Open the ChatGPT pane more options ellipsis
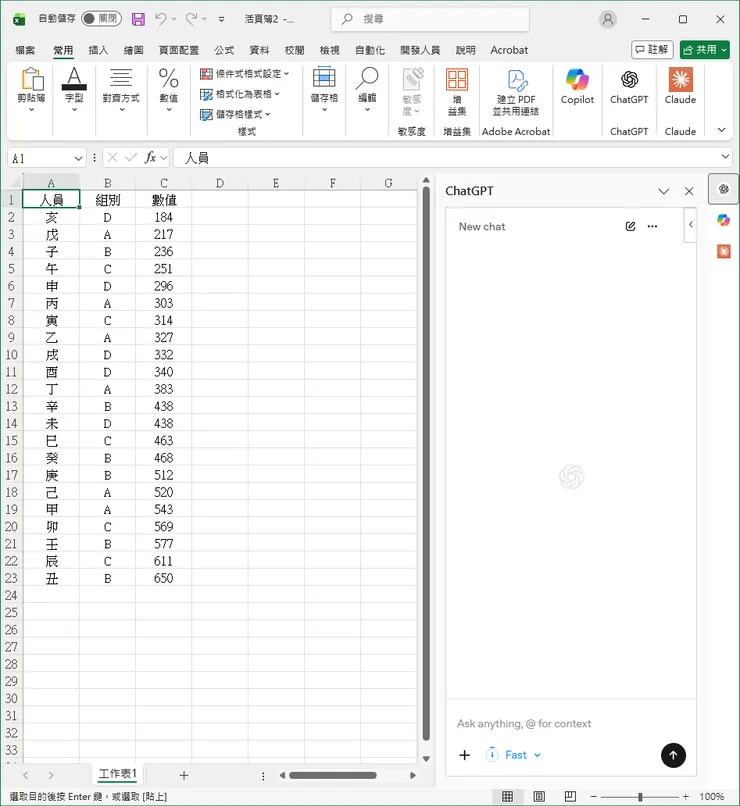The width and height of the screenshot is (740, 806). pyautogui.click(x=652, y=226)
